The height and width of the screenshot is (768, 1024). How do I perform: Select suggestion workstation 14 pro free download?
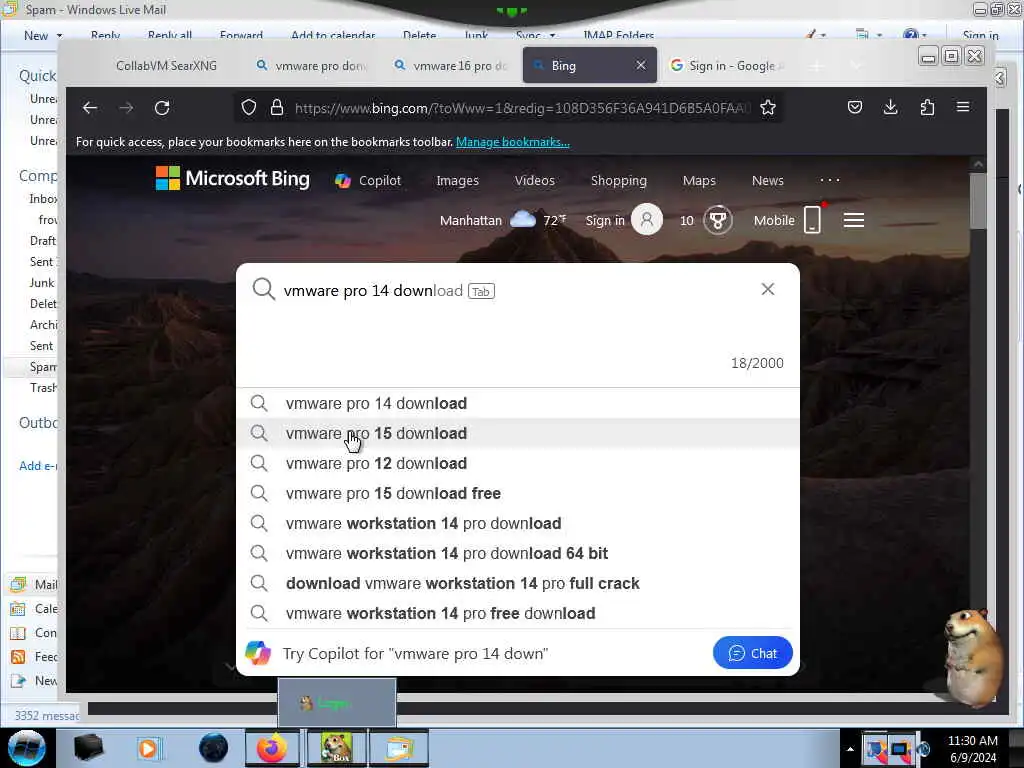(518, 614)
